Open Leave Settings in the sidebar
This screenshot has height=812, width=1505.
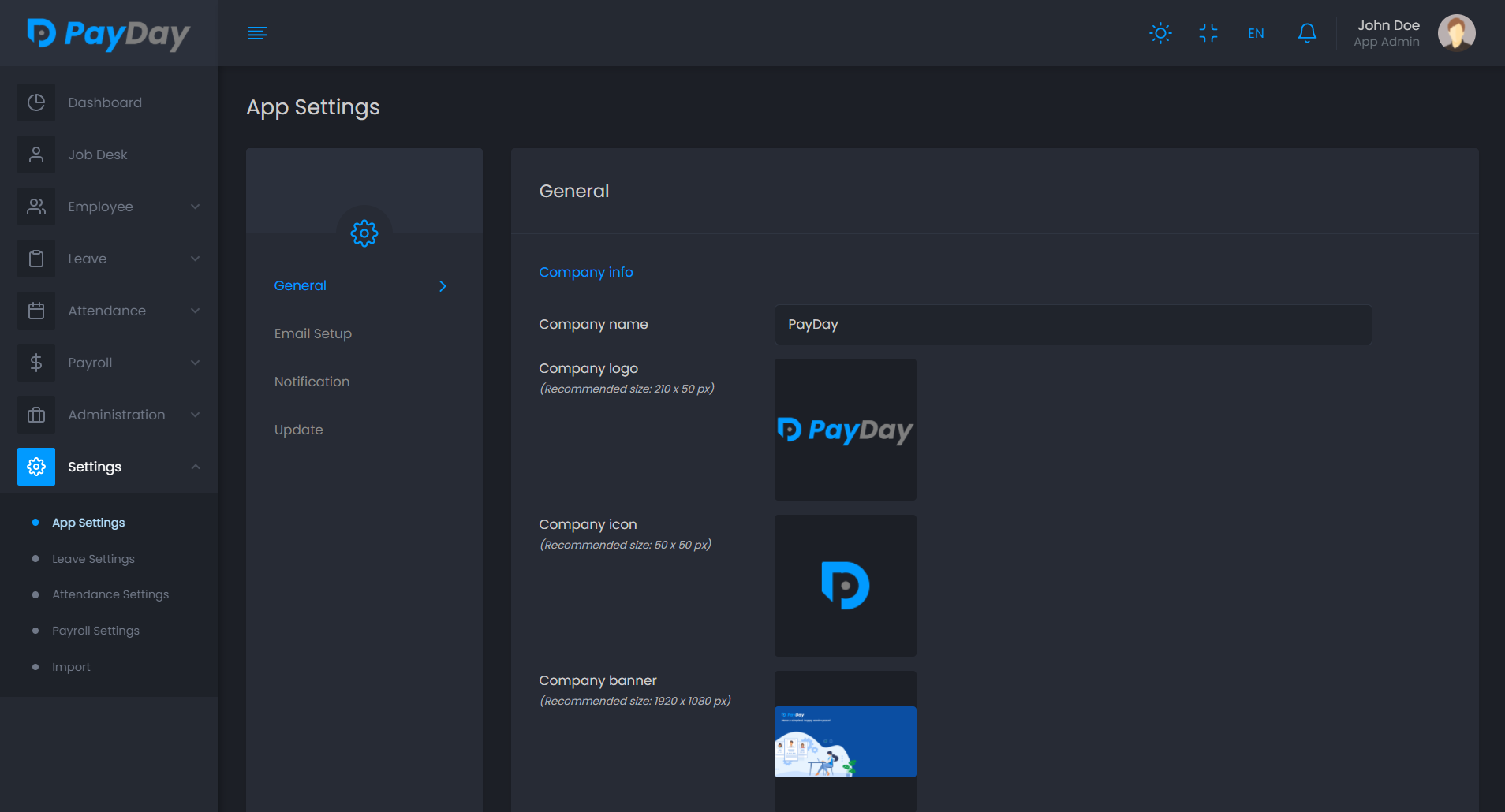(x=93, y=559)
